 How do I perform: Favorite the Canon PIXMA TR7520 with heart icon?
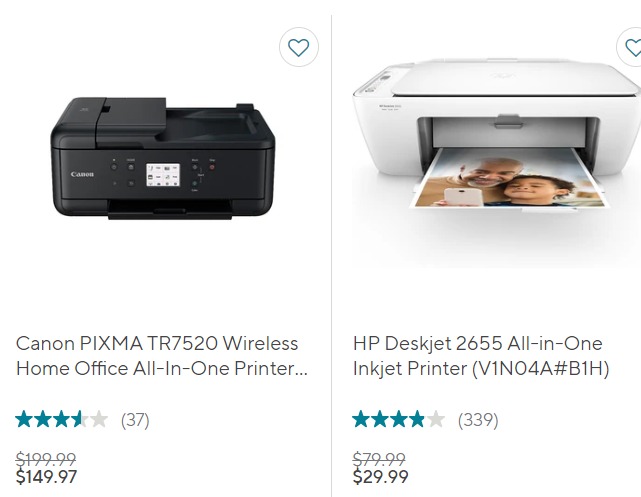coord(298,47)
